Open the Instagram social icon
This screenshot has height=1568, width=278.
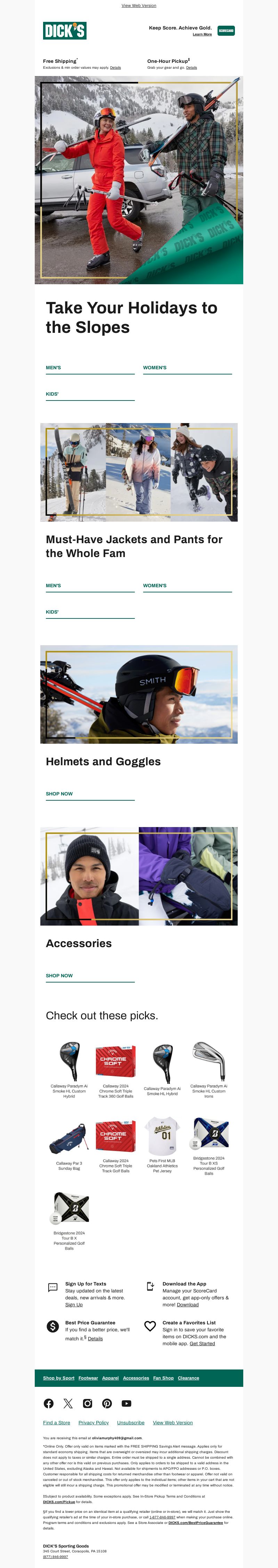88,1403
